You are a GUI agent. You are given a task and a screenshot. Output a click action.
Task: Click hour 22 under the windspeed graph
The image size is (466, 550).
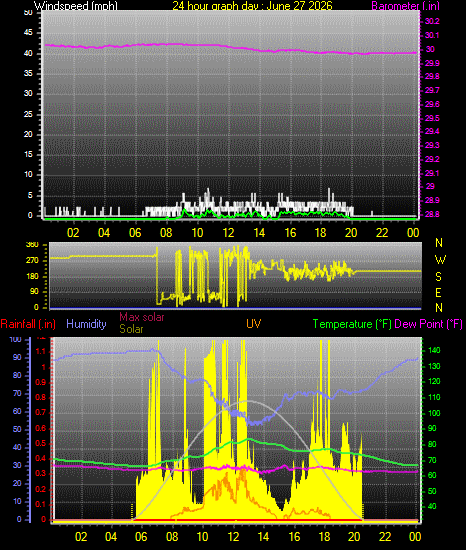click(x=382, y=233)
